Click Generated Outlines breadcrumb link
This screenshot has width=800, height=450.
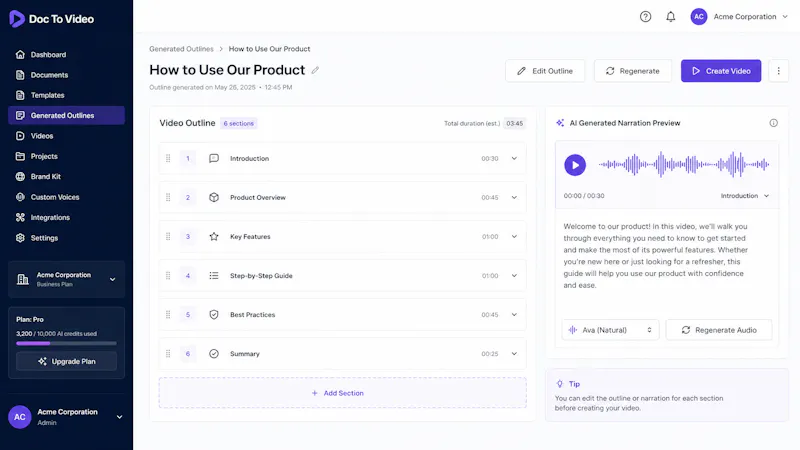(x=181, y=49)
